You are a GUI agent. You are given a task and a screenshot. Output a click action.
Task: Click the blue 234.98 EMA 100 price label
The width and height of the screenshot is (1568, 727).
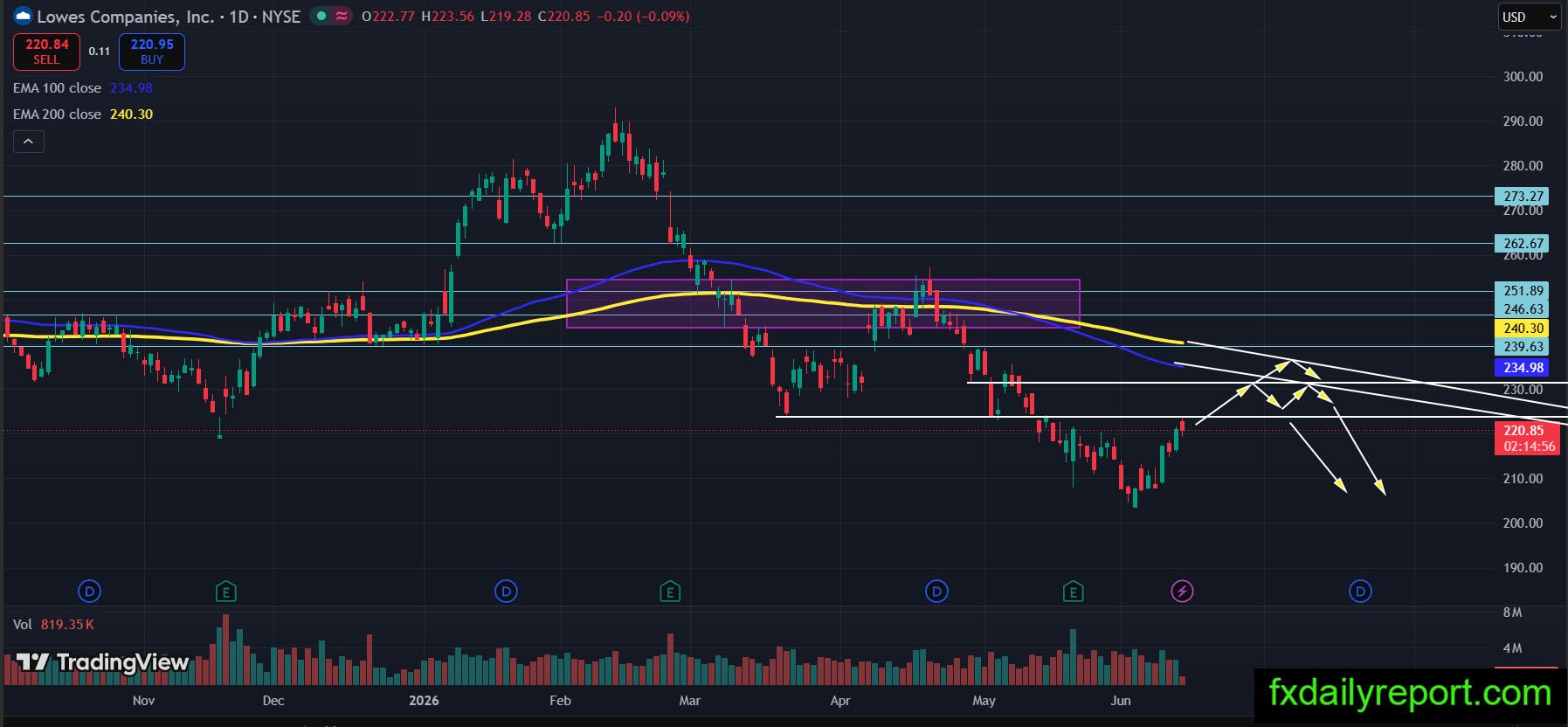[x=1523, y=368]
